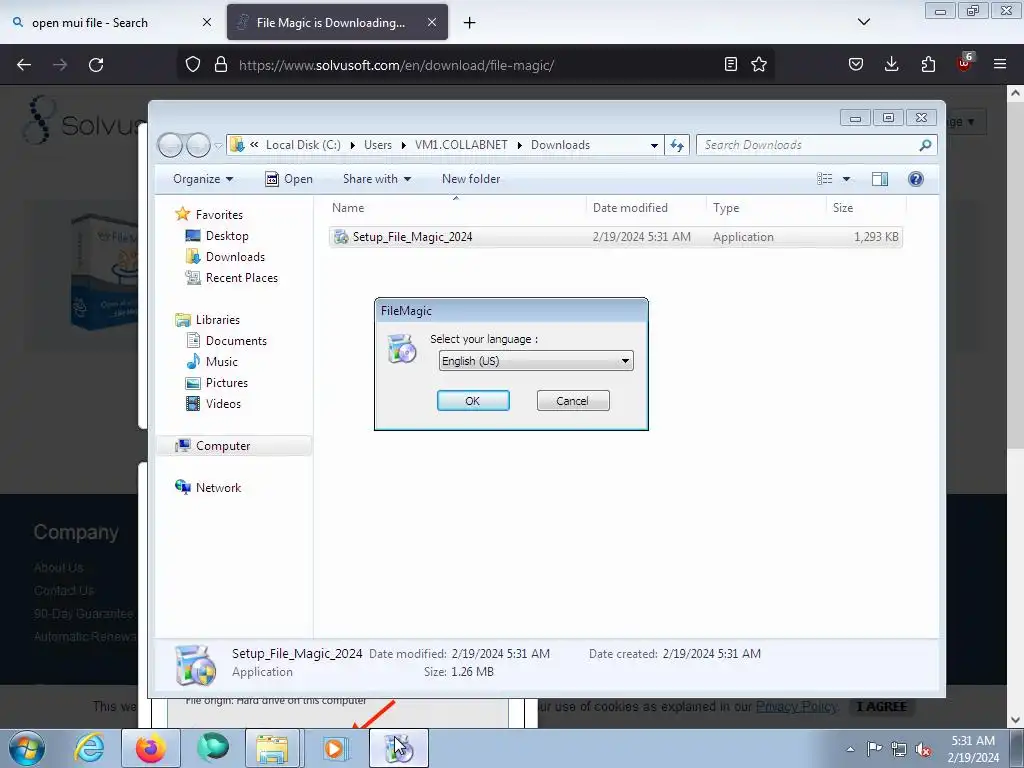
Task: Click the muted volume tray icon
Action: coord(923,749)
